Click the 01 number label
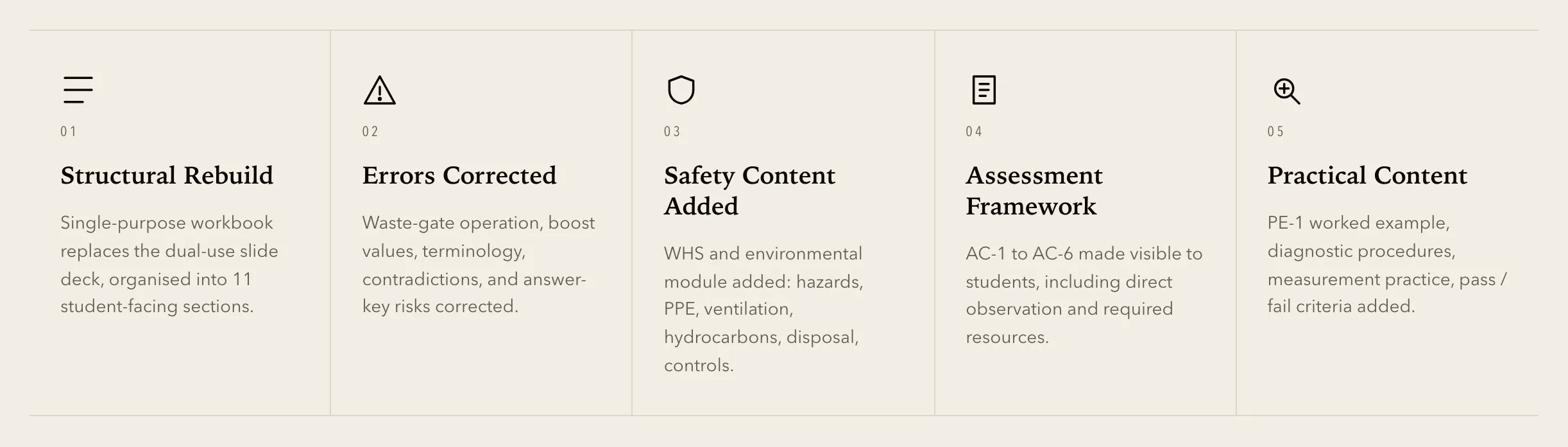 [x=69, y=132]
